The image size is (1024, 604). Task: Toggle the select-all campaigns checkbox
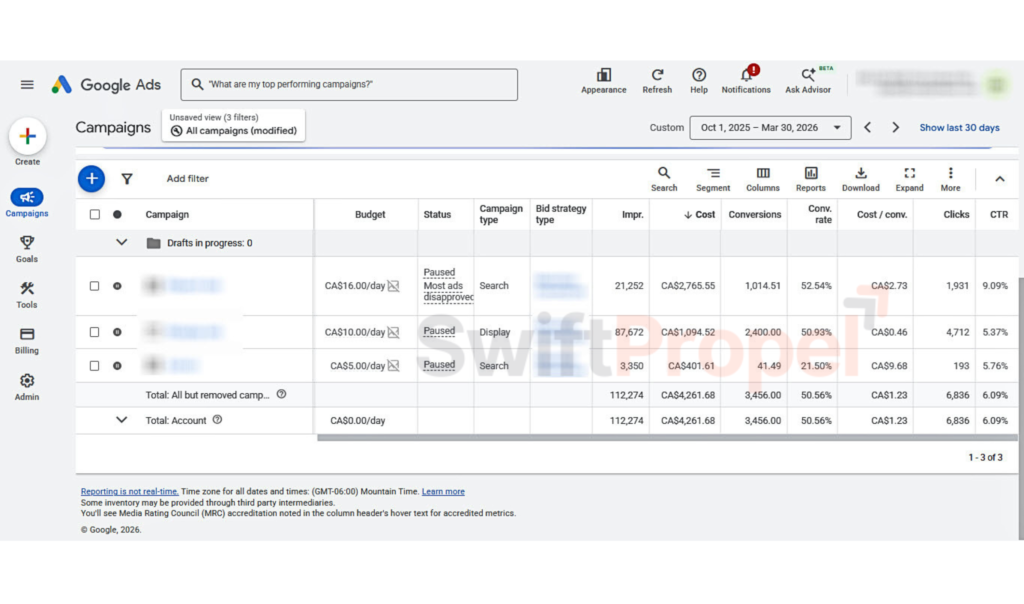point(95,214)
